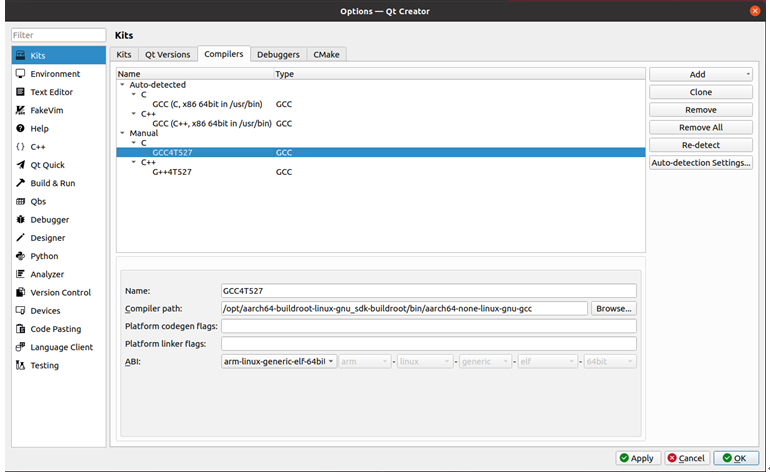Open the Add compiler dropdown button
770x476 pixels.
(x=701, y=74)
